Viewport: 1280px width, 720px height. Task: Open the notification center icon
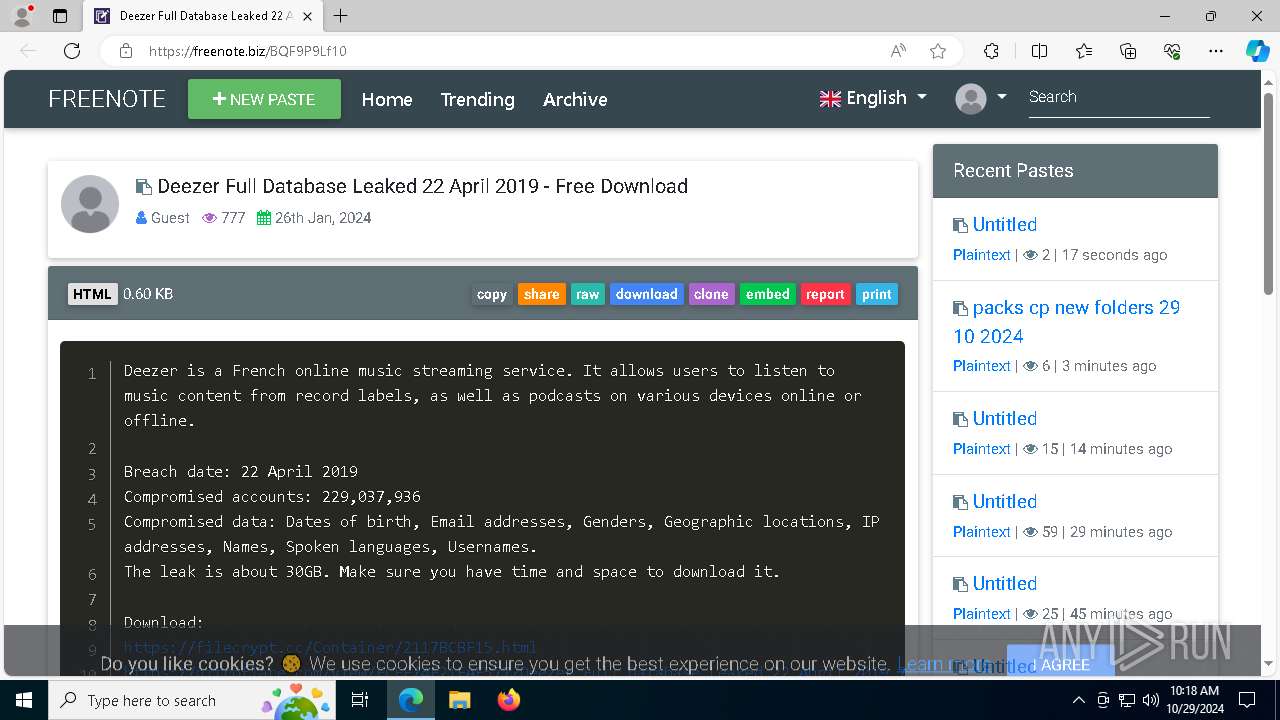pos(1247,700)
